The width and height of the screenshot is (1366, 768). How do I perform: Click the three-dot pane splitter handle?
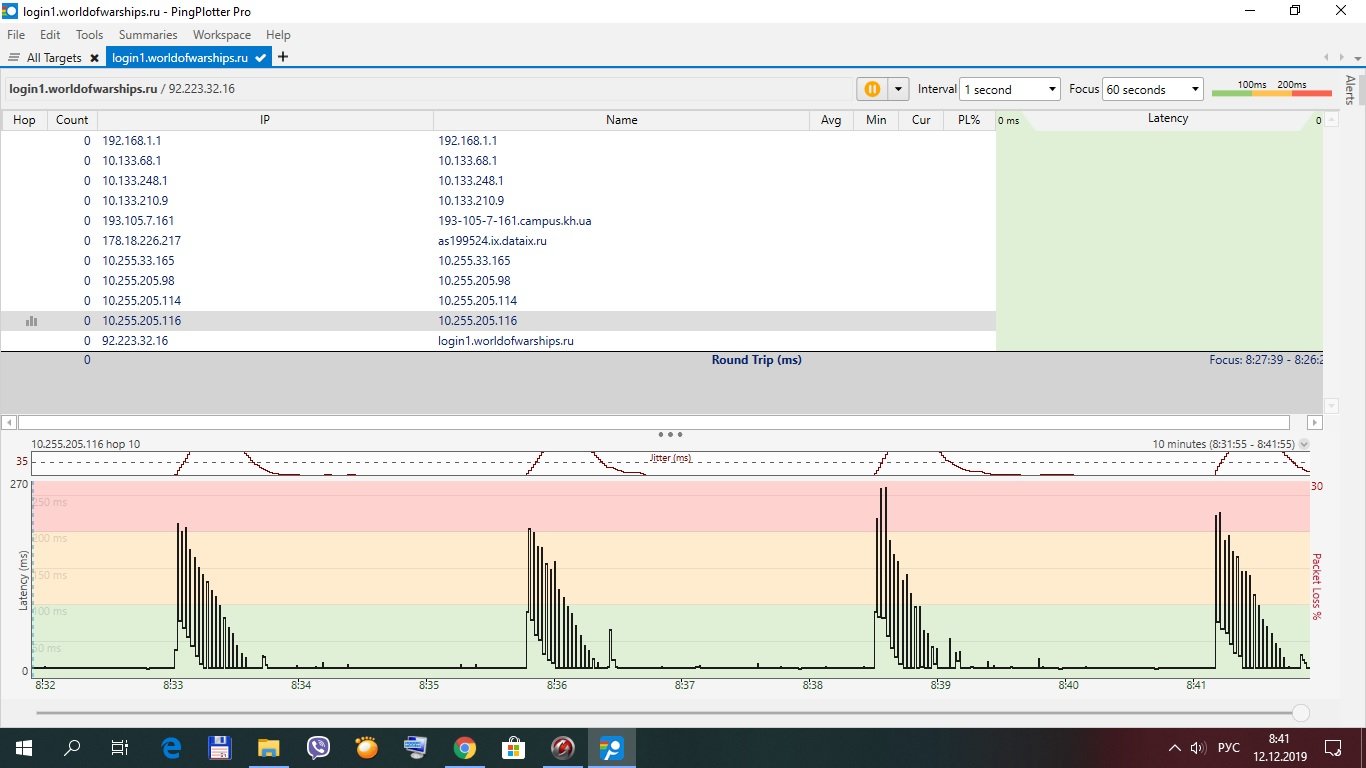670,435
